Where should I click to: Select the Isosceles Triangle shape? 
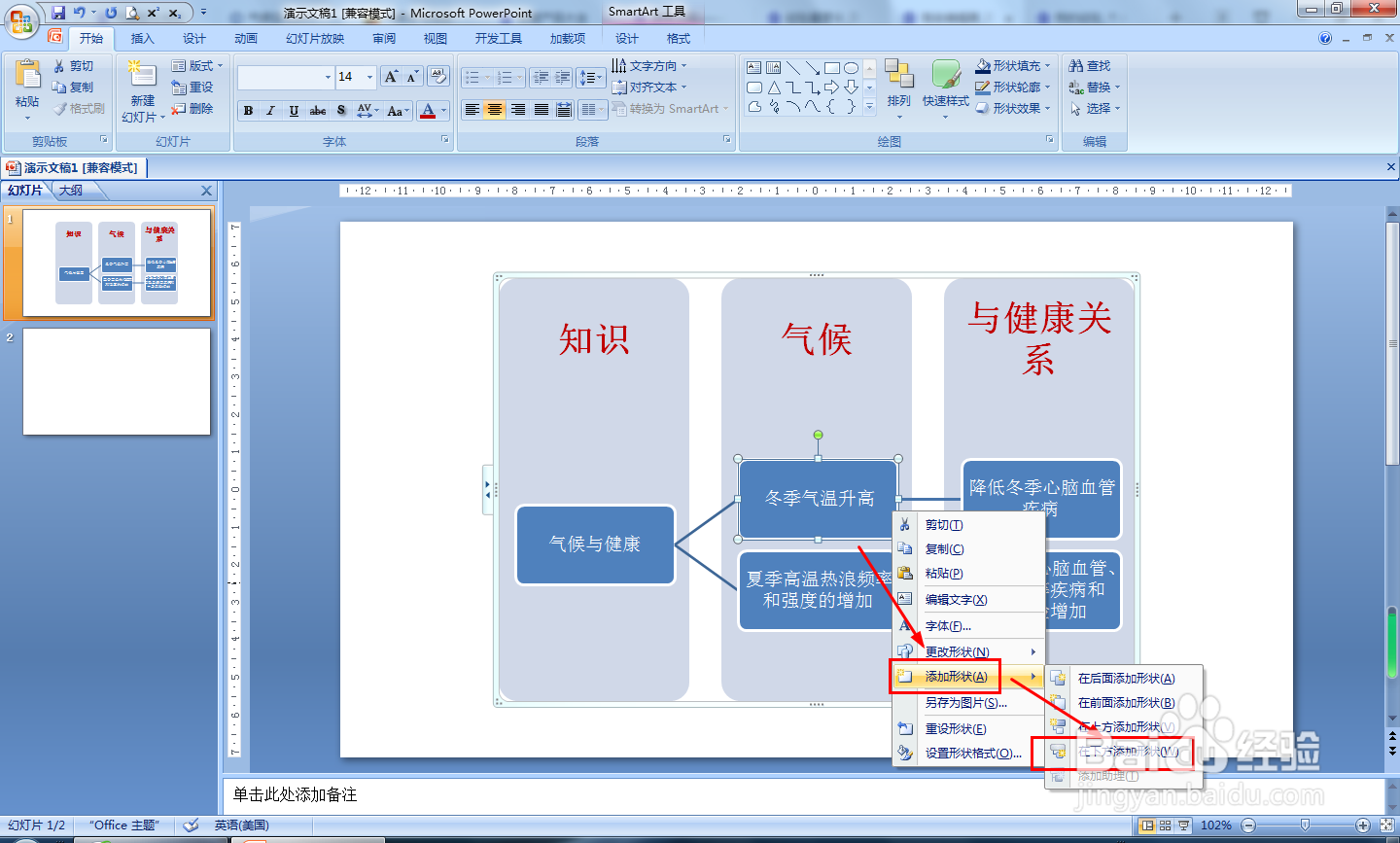[774, 88]
